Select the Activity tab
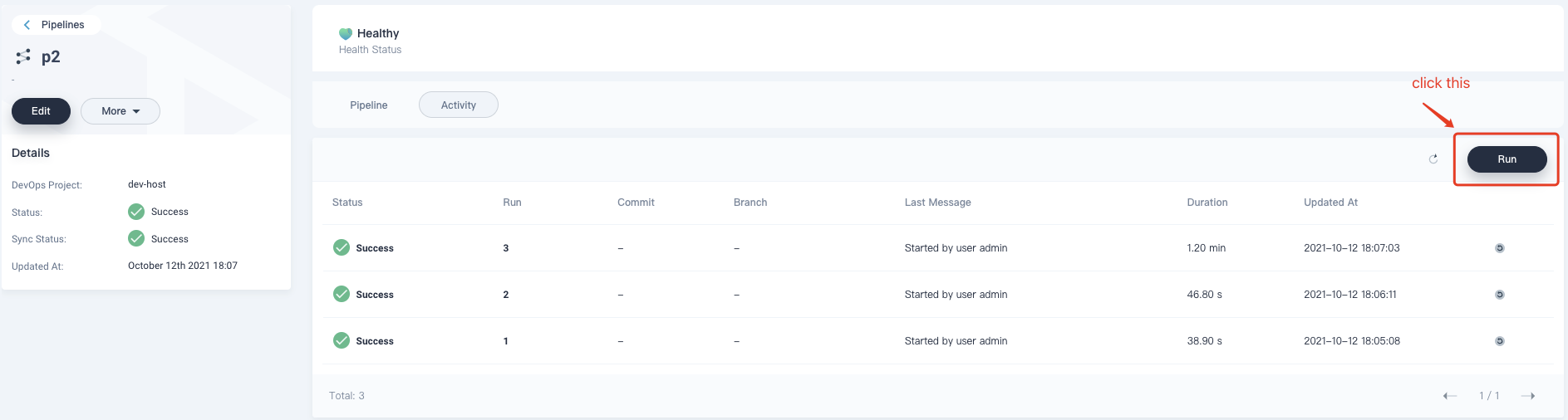The width and height of the screenshot is (1568, 420). 459,105
